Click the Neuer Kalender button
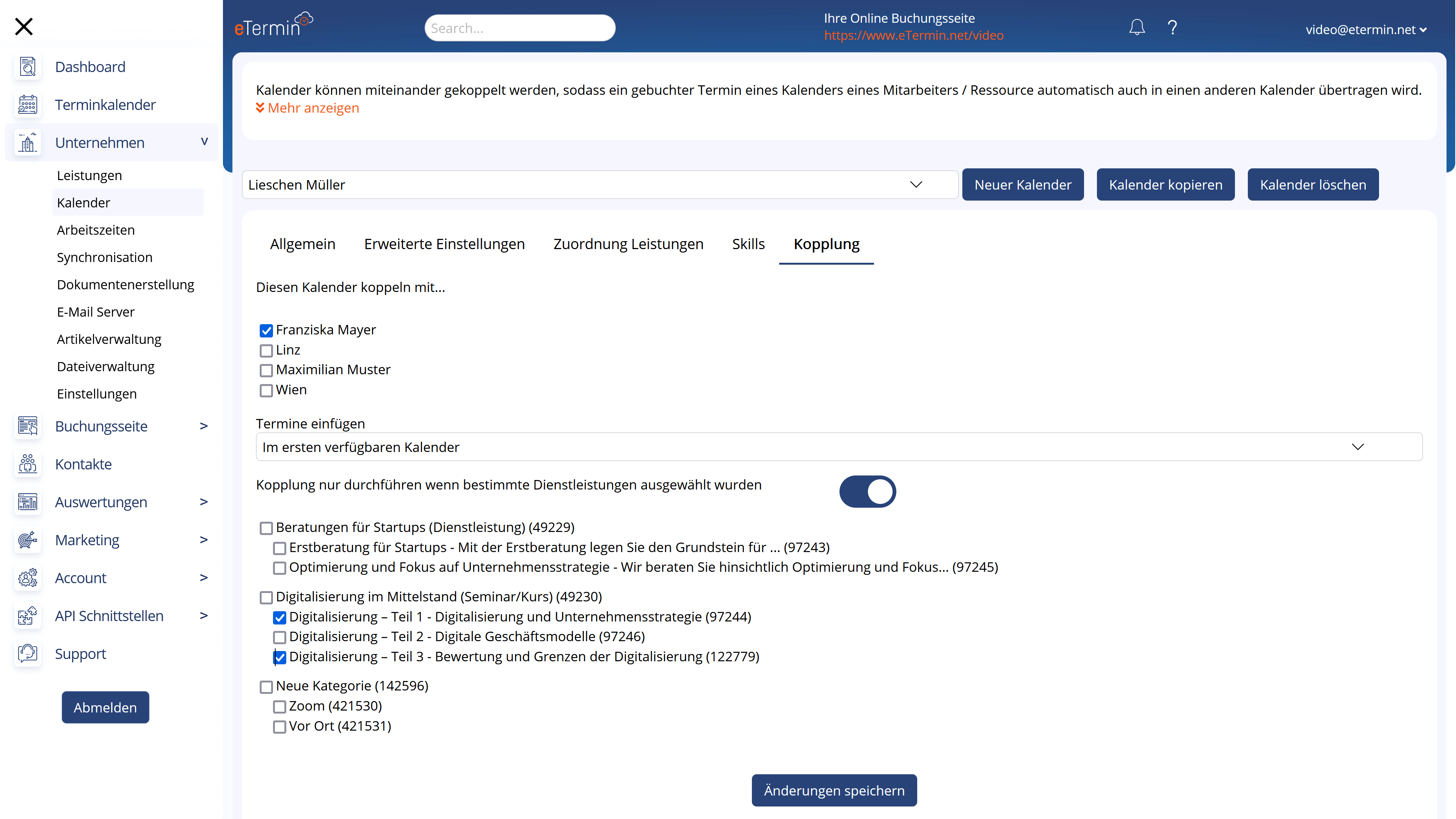This screenshot has width=1456, height=819. point(1022,184)
